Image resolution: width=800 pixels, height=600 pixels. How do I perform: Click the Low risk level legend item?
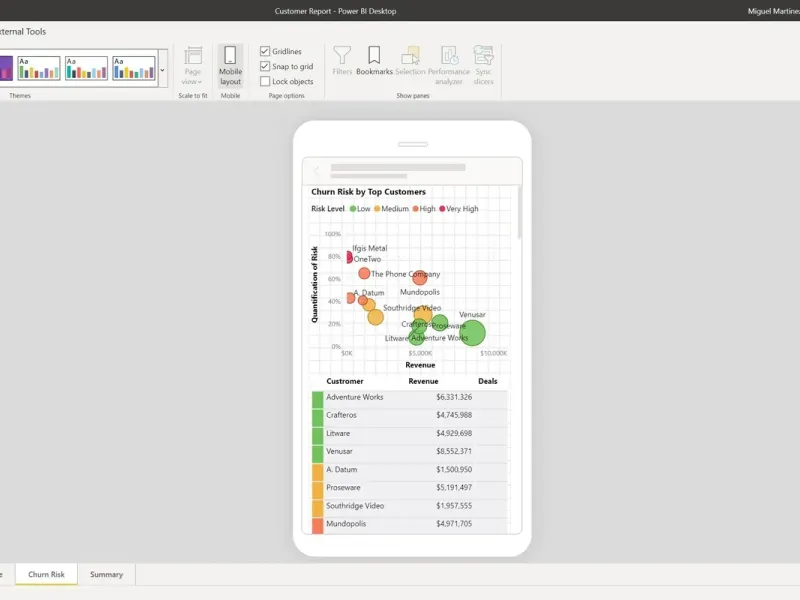click(360, 209)
